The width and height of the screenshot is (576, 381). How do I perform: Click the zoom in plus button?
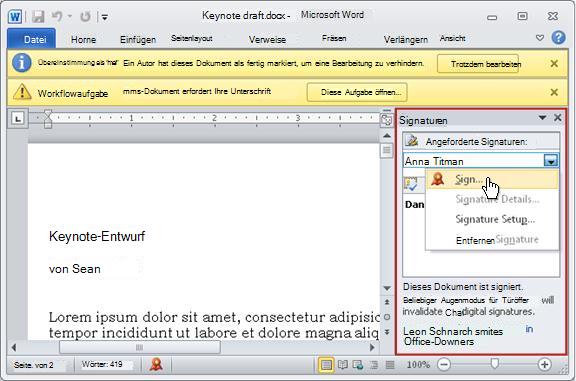(x=544, y=364)
